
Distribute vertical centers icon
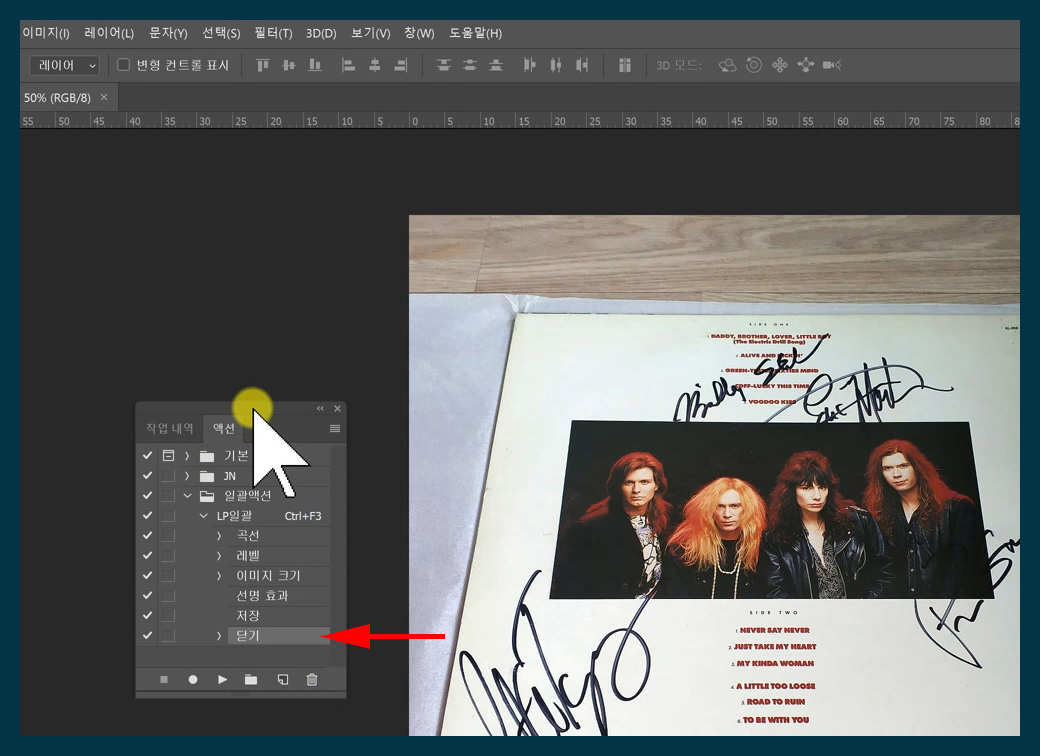click(x=470, y=65)
